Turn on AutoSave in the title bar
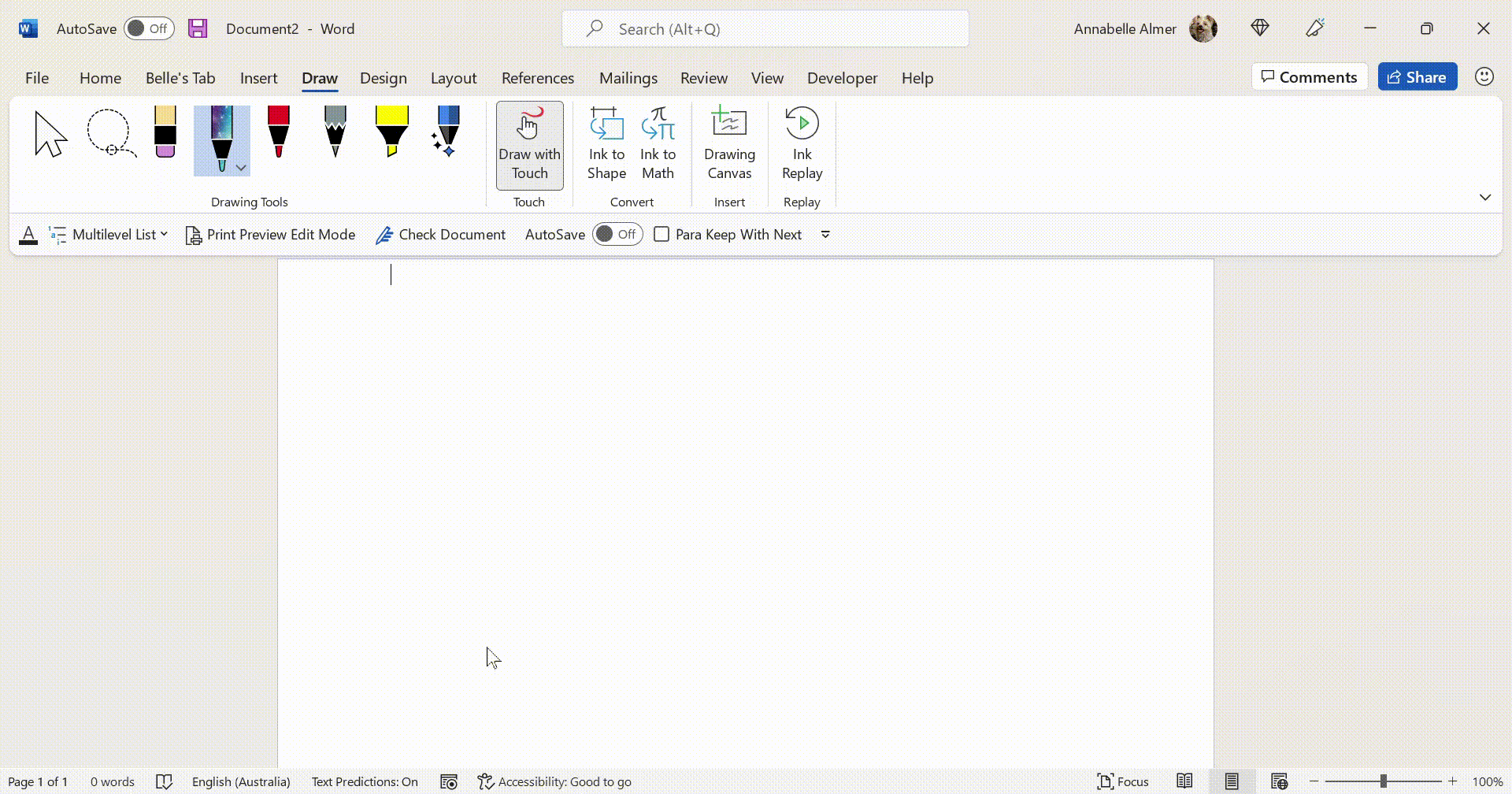 (149, 28)
